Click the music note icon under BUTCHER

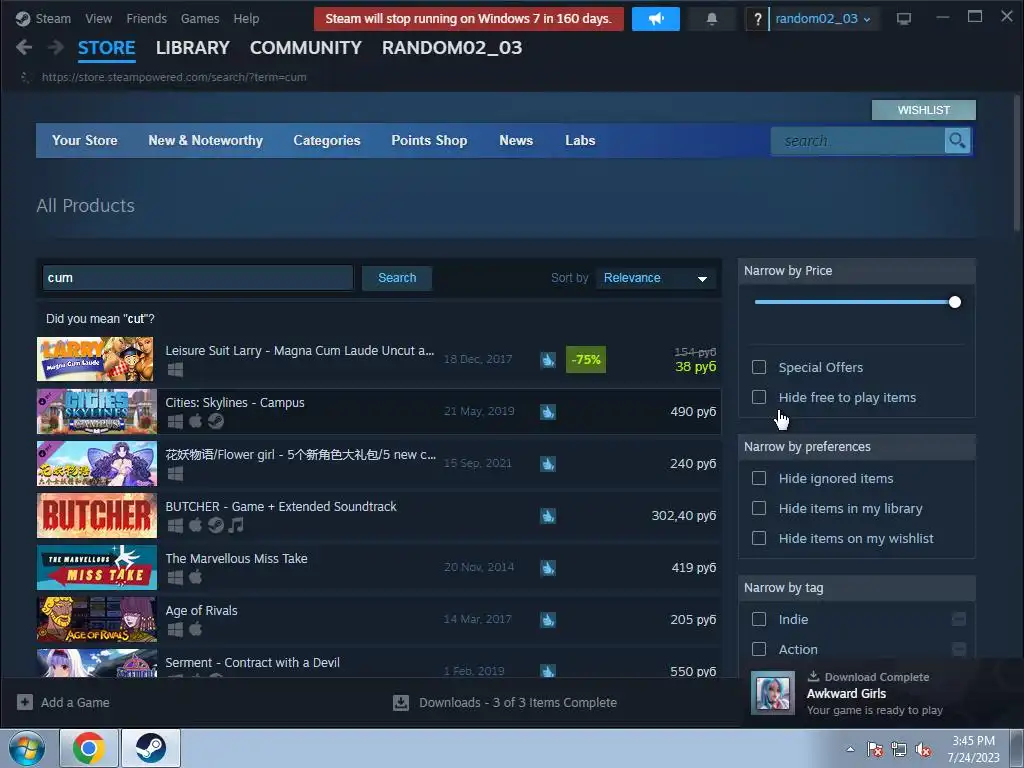point(236,525)
